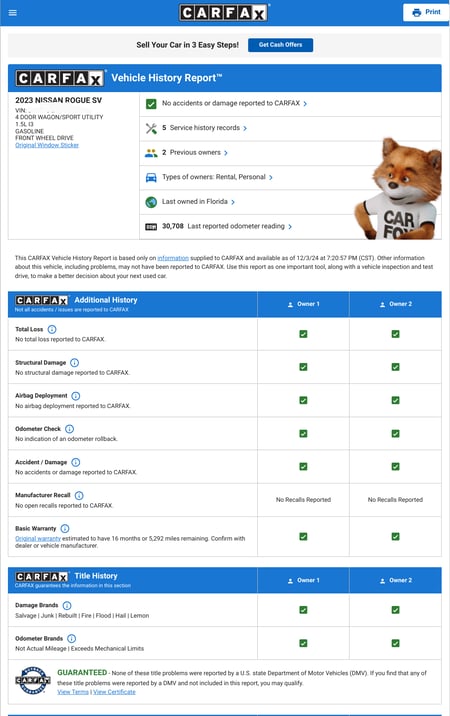Expand No accidents or damage reported chevron
The height and width of the screenshot is (716, 450).
point(305,104)
